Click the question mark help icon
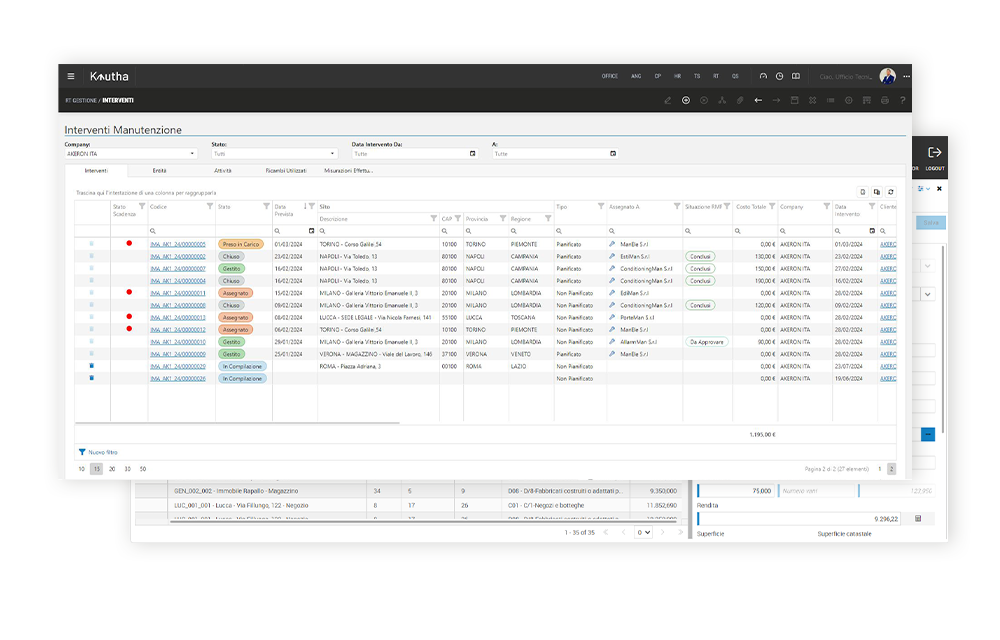 point(902,100)
